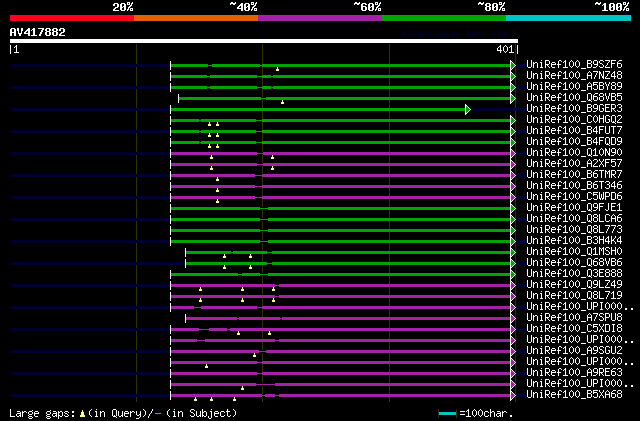
Task: Click the yellow gap icon in the legend
Action: point(82,414)
